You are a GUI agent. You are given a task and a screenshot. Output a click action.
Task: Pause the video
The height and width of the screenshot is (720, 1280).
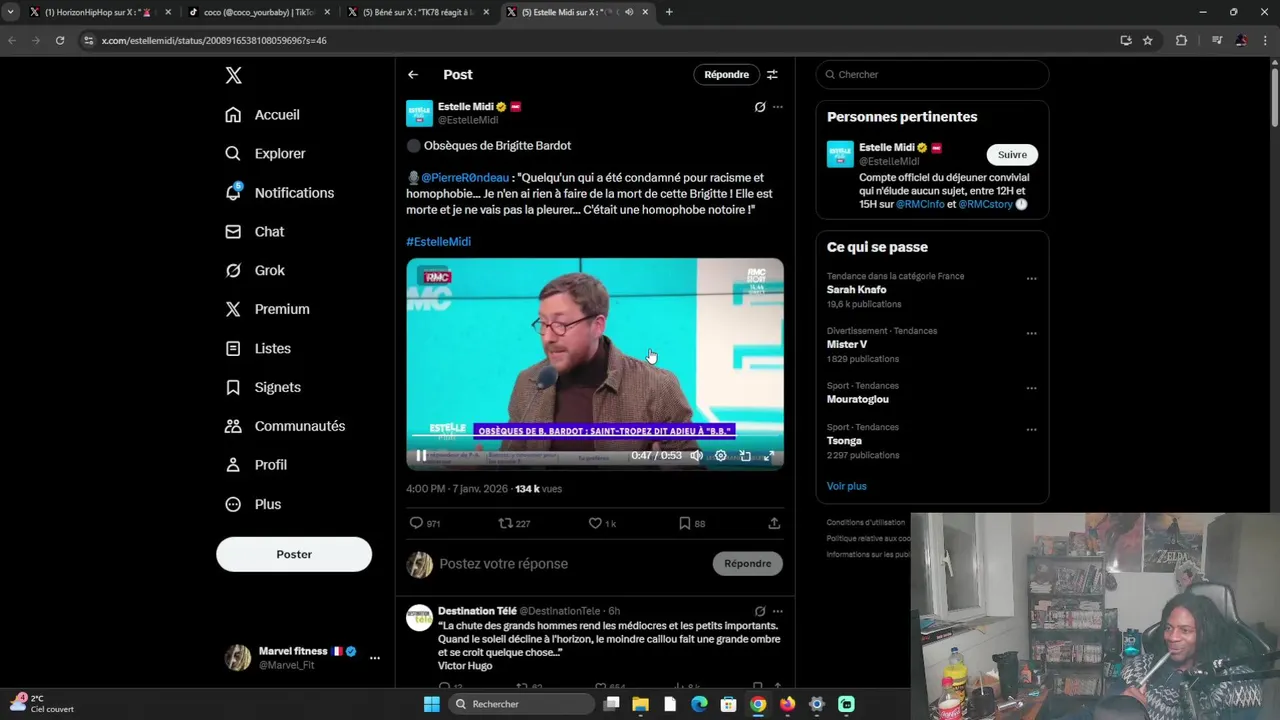click(421, 456)
